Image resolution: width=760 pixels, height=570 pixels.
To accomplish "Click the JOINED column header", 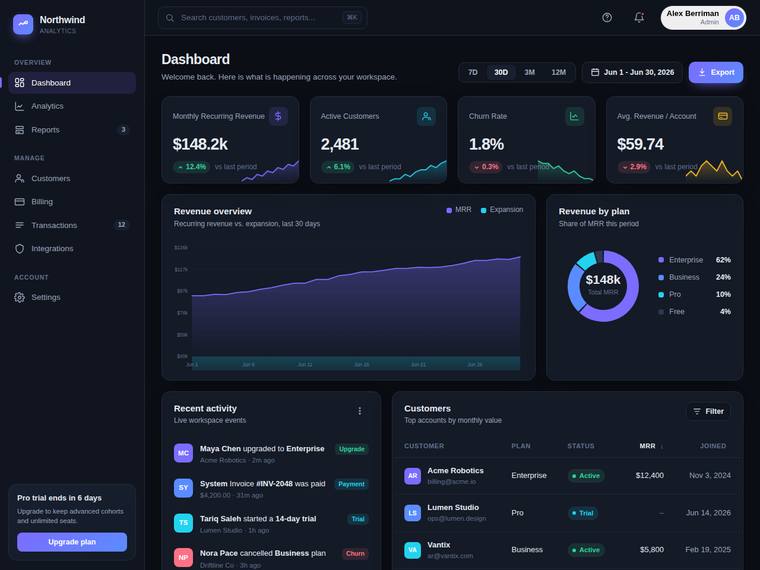I will coord(713,446).
